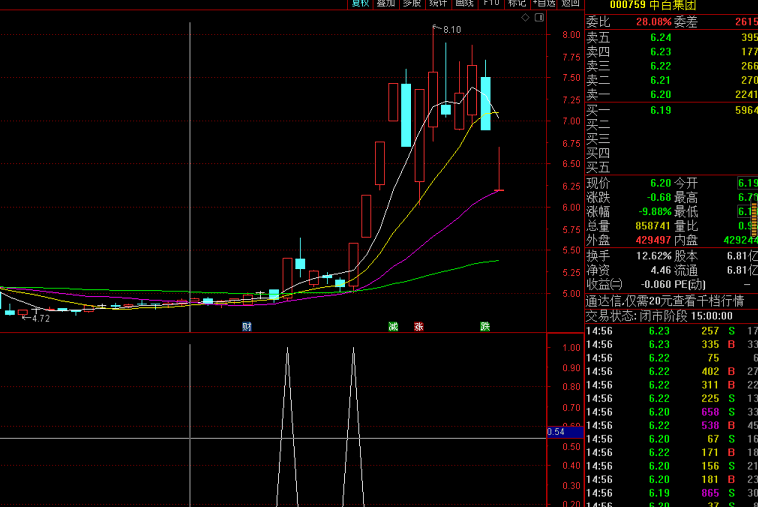Select tick row with volume 335
The height and width of the screenshot is (507, 758).
pyautogui.click(x=671, y=345)
